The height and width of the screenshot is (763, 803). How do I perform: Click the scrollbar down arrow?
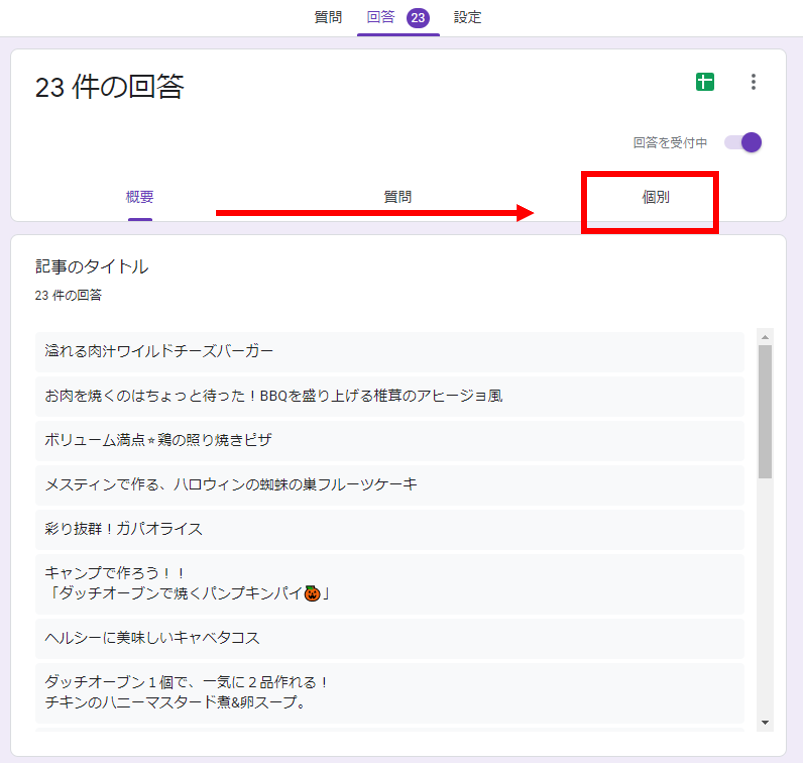coord(765,721)
